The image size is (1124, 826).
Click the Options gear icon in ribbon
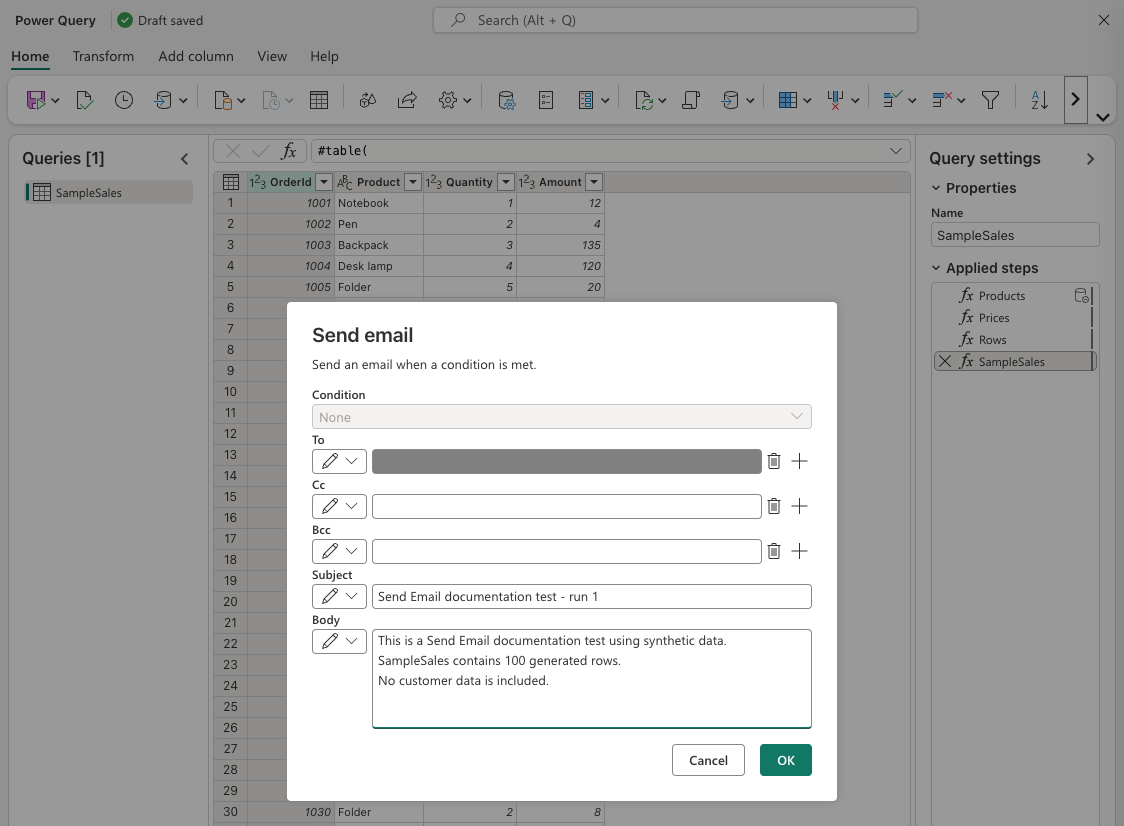coord(448,100)
